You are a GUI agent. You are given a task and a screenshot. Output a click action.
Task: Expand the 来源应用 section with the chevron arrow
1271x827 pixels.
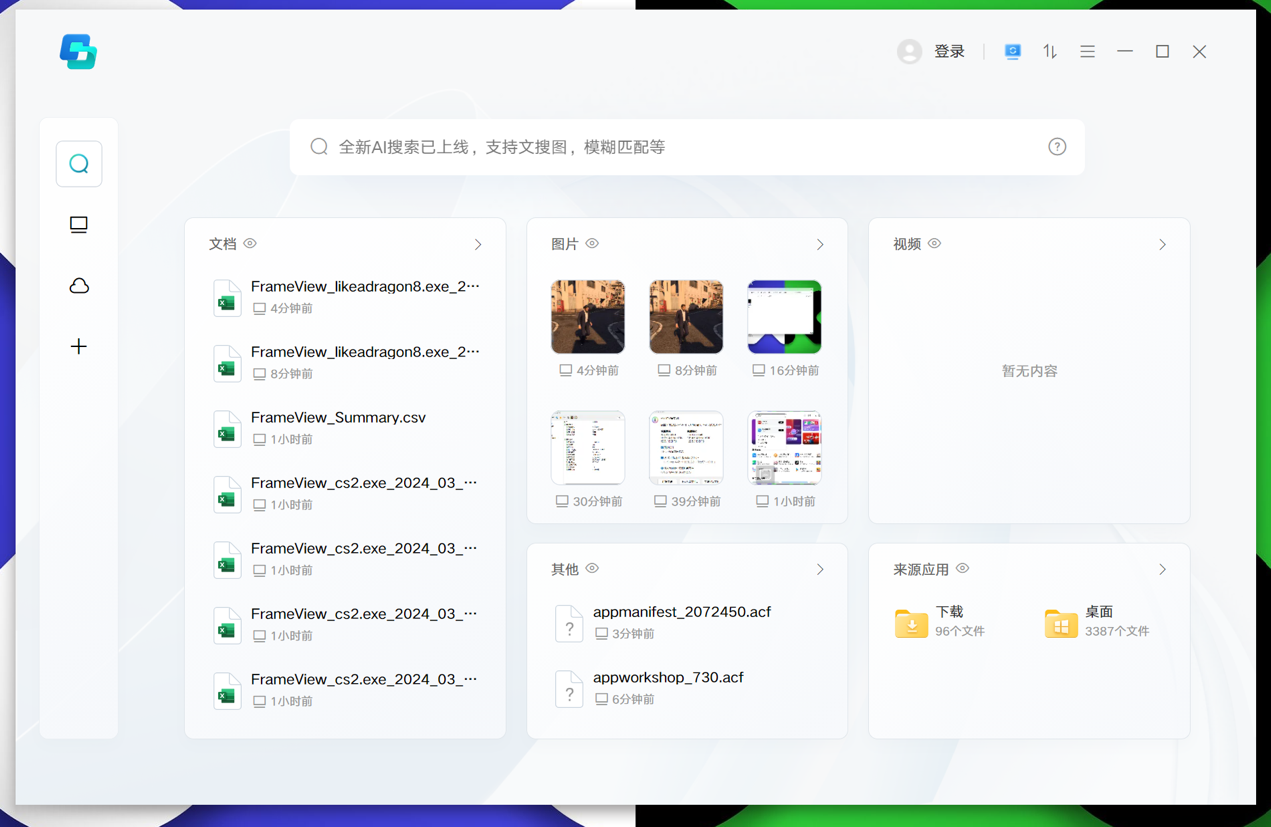click(x=1162, y=570)
